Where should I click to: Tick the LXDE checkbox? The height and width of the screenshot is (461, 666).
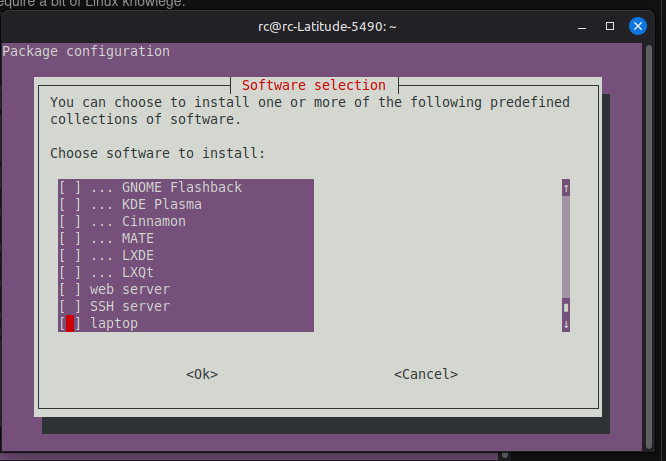pos(70,256)
